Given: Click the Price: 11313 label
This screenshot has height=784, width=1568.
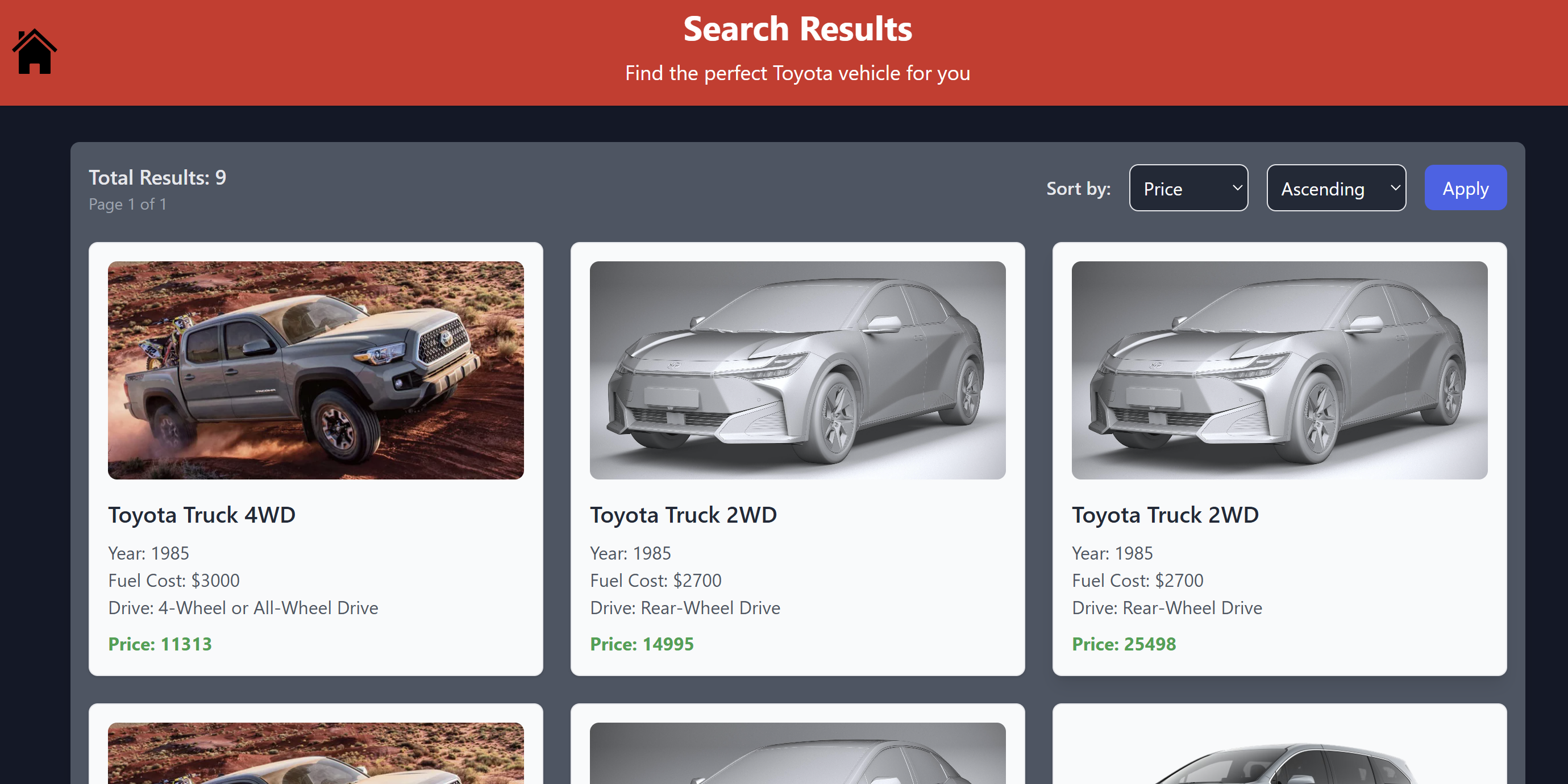Looking at the screenshot, I should pos(160,644).
